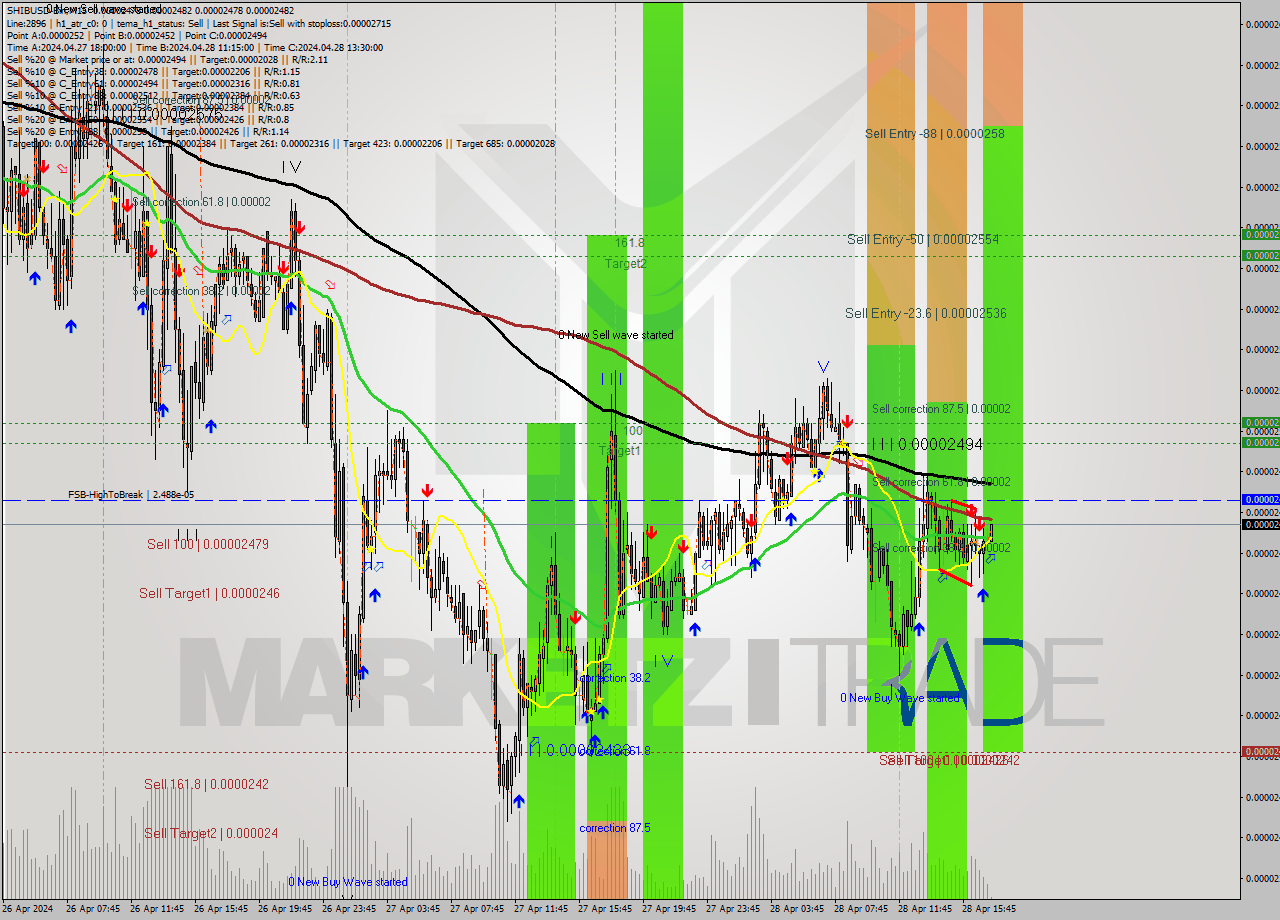Click '27 Apr 23:45' on the time axis
This screenshot has width=1280, height=920.
[x=735, y=909]
